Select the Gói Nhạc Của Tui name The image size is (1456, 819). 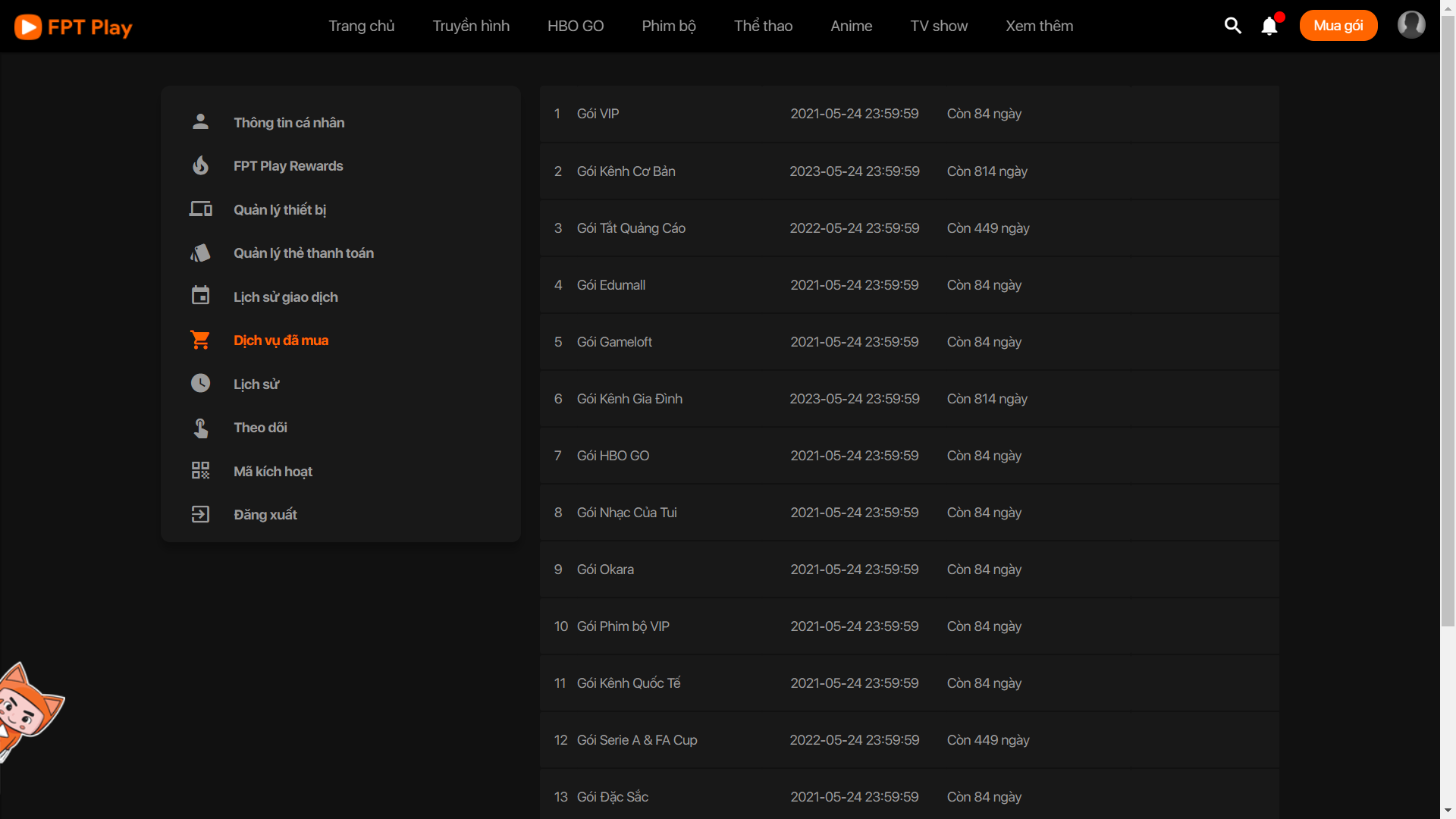tap(627, 513)
